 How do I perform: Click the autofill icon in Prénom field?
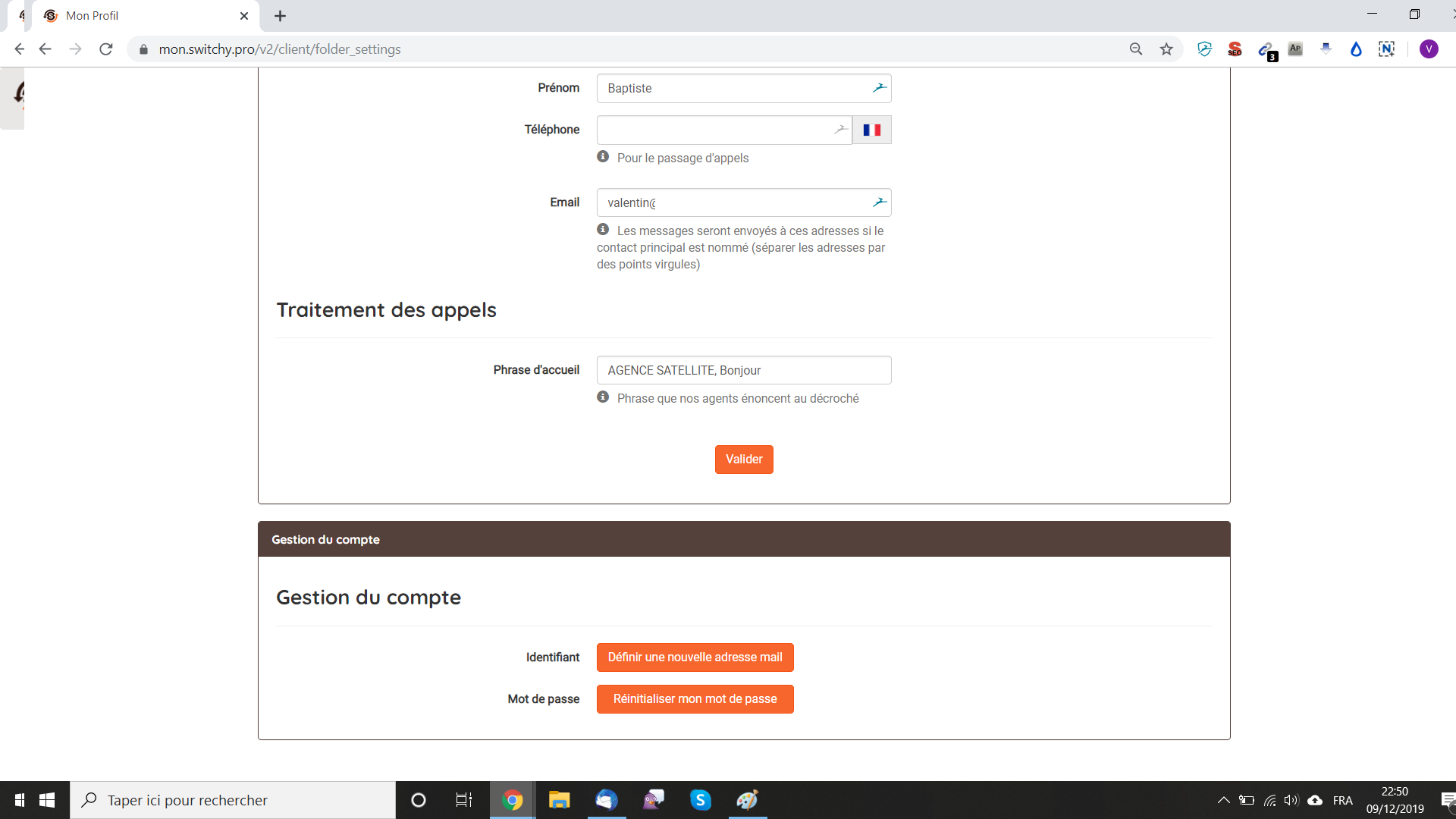point(879,88)
